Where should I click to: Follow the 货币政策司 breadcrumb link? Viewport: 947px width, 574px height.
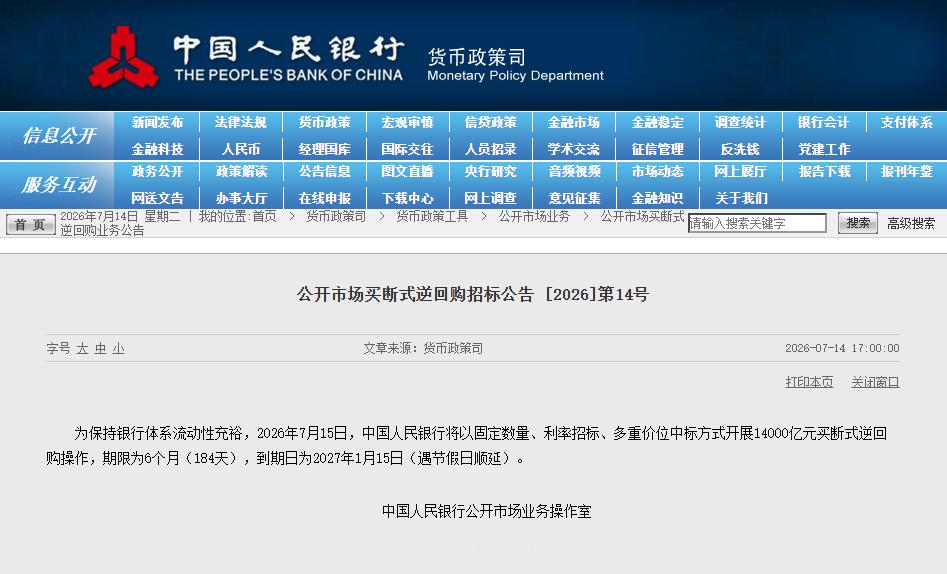(x=336, y=216)
